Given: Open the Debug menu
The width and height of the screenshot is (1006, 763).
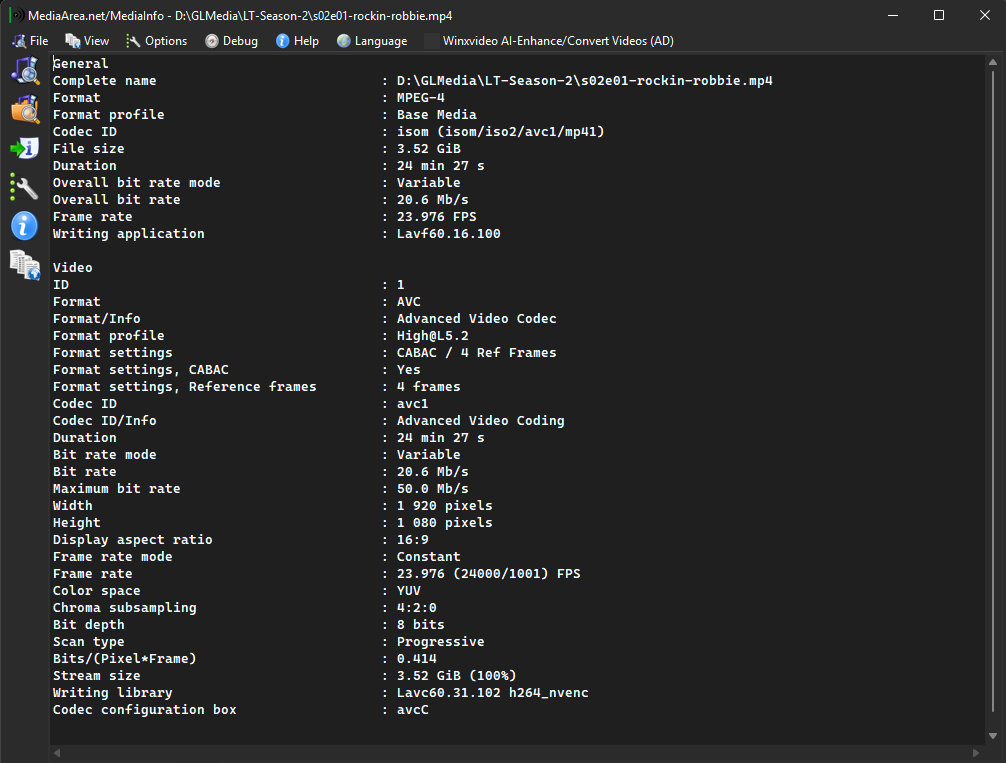Looking at the screenshot, I should [232, 41].
